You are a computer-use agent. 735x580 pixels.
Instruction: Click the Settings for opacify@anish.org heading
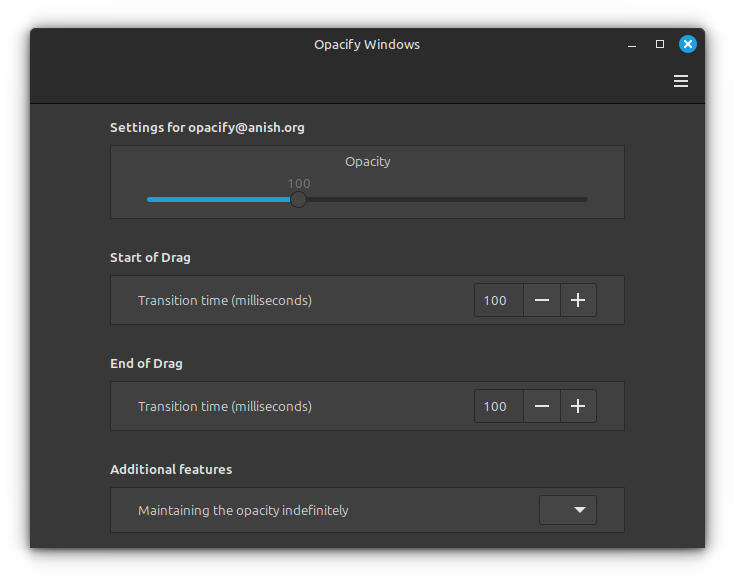(x=207, y=127)
